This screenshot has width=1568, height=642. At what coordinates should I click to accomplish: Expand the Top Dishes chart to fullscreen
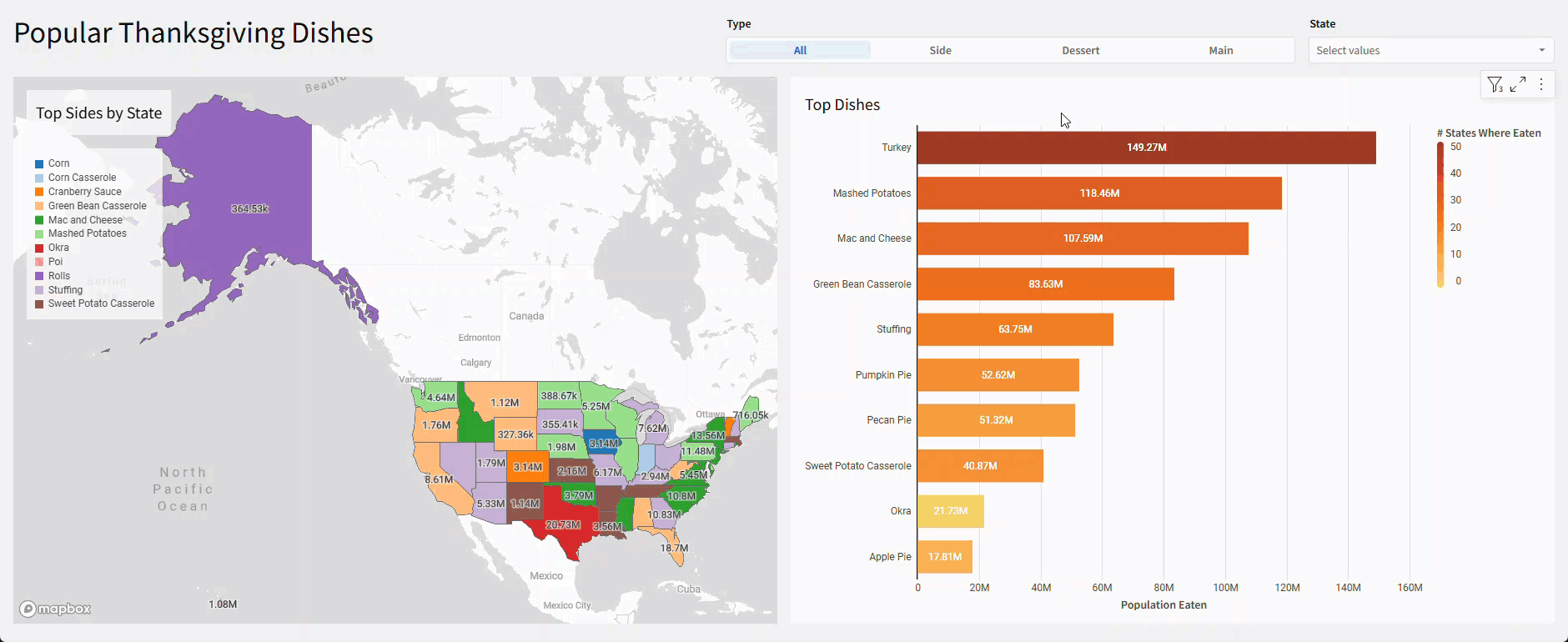pos(1518,84)
